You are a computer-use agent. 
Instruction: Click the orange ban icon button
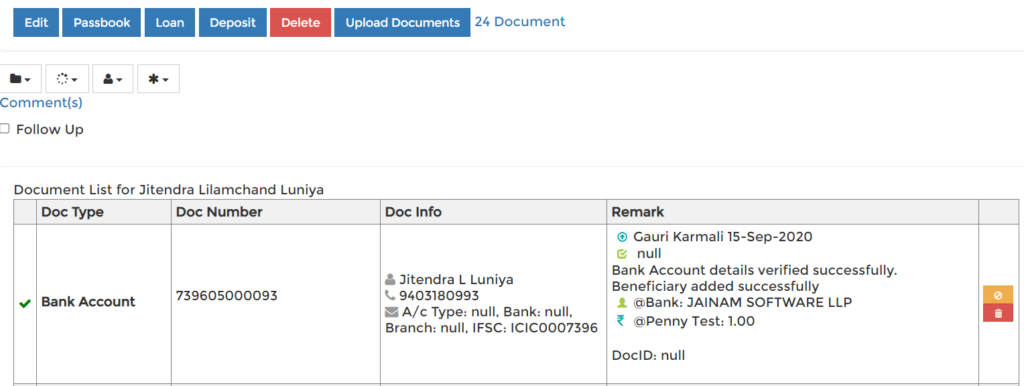(x=997, y=295)
